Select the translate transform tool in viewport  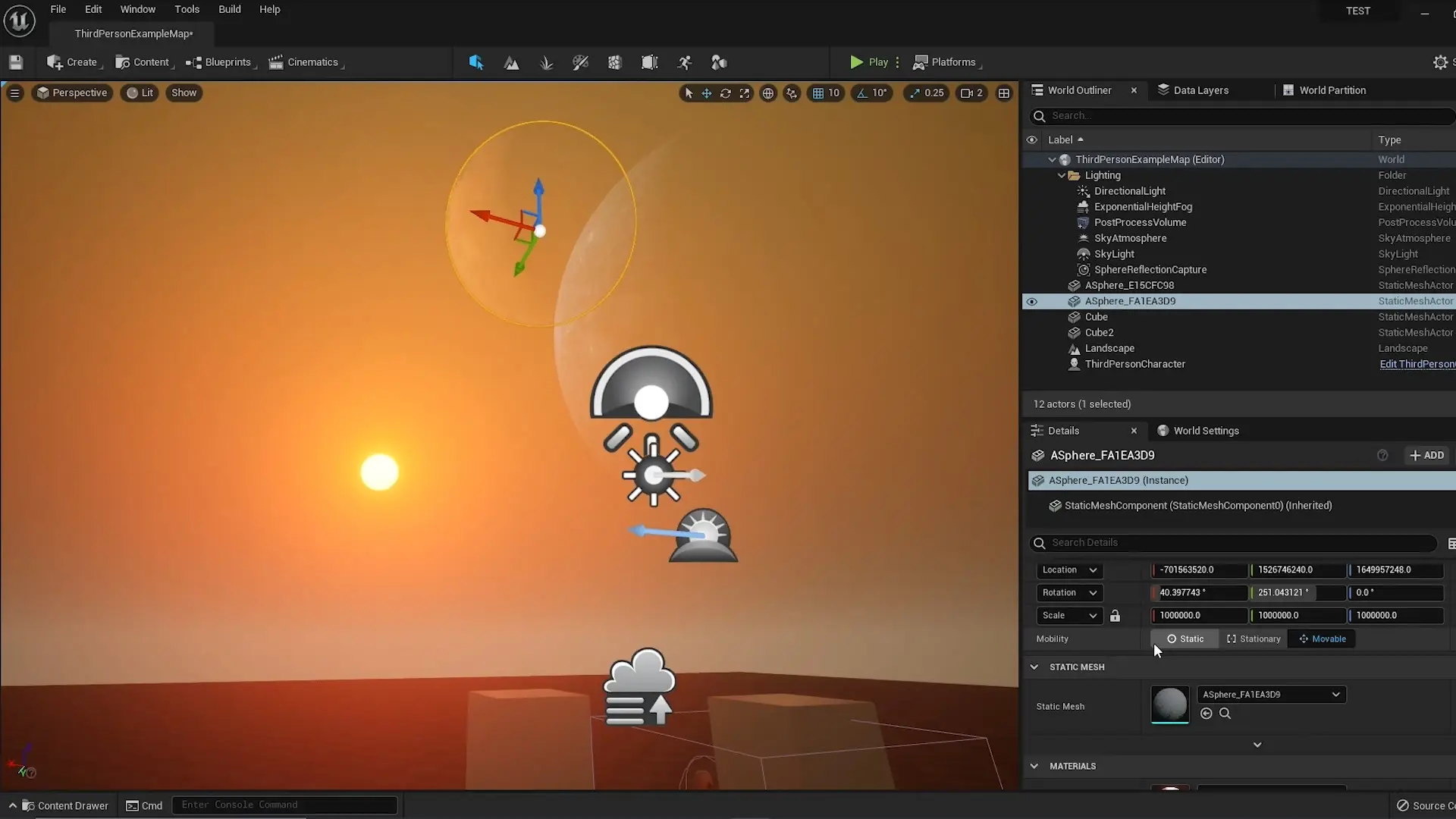tap(707, 93)
